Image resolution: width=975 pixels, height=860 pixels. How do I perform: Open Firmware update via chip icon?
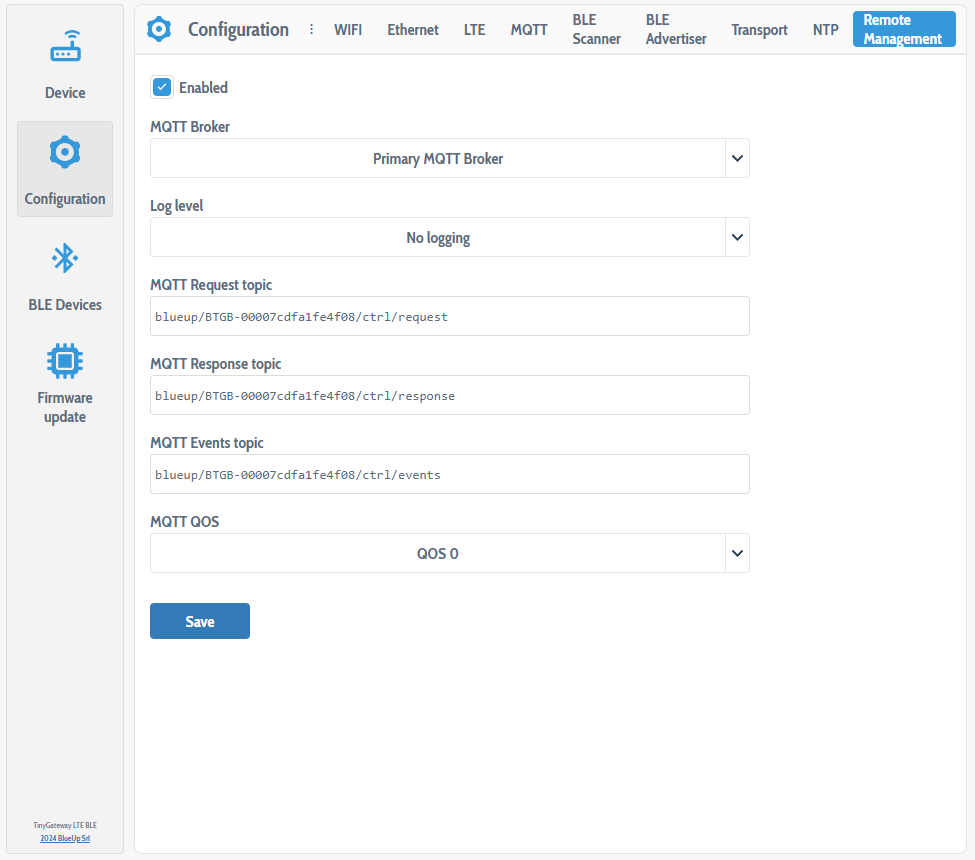pyautogui.click(x=65, y=360)
